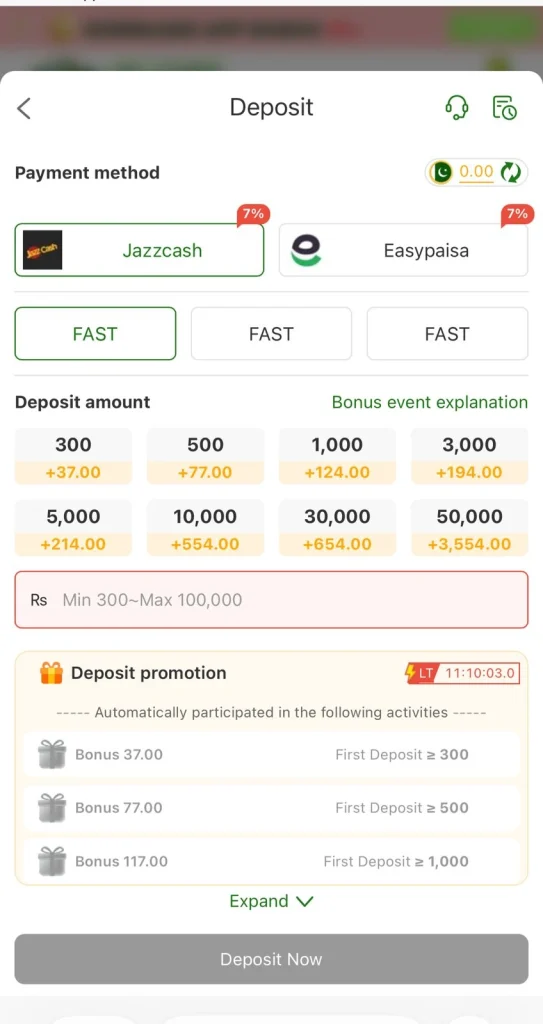
Task: Click the Jazzcash logo icon
Action: (x=42, y=250)
